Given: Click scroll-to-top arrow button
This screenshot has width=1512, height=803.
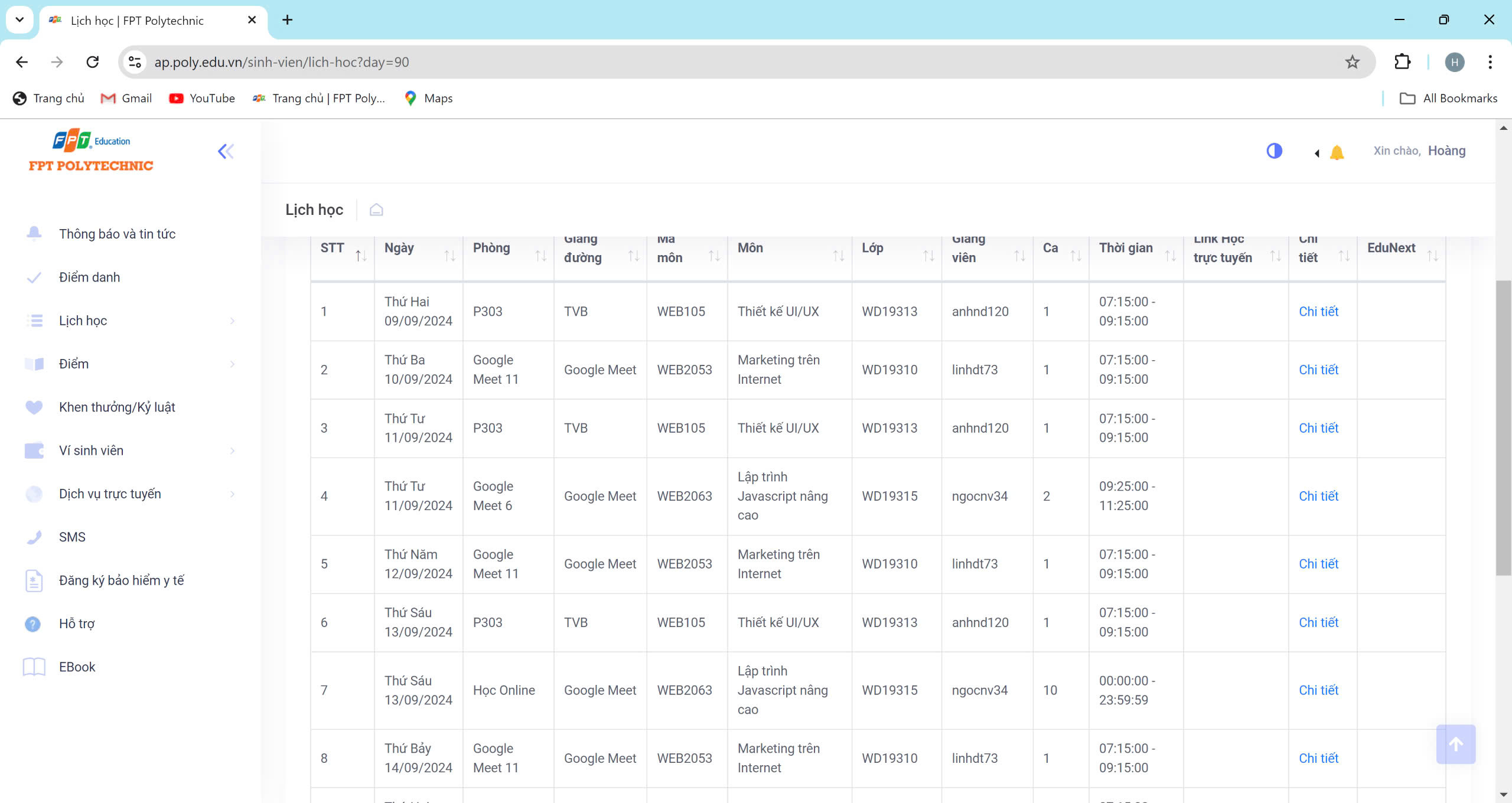Looking at the screenshot, I should 1455,744.
